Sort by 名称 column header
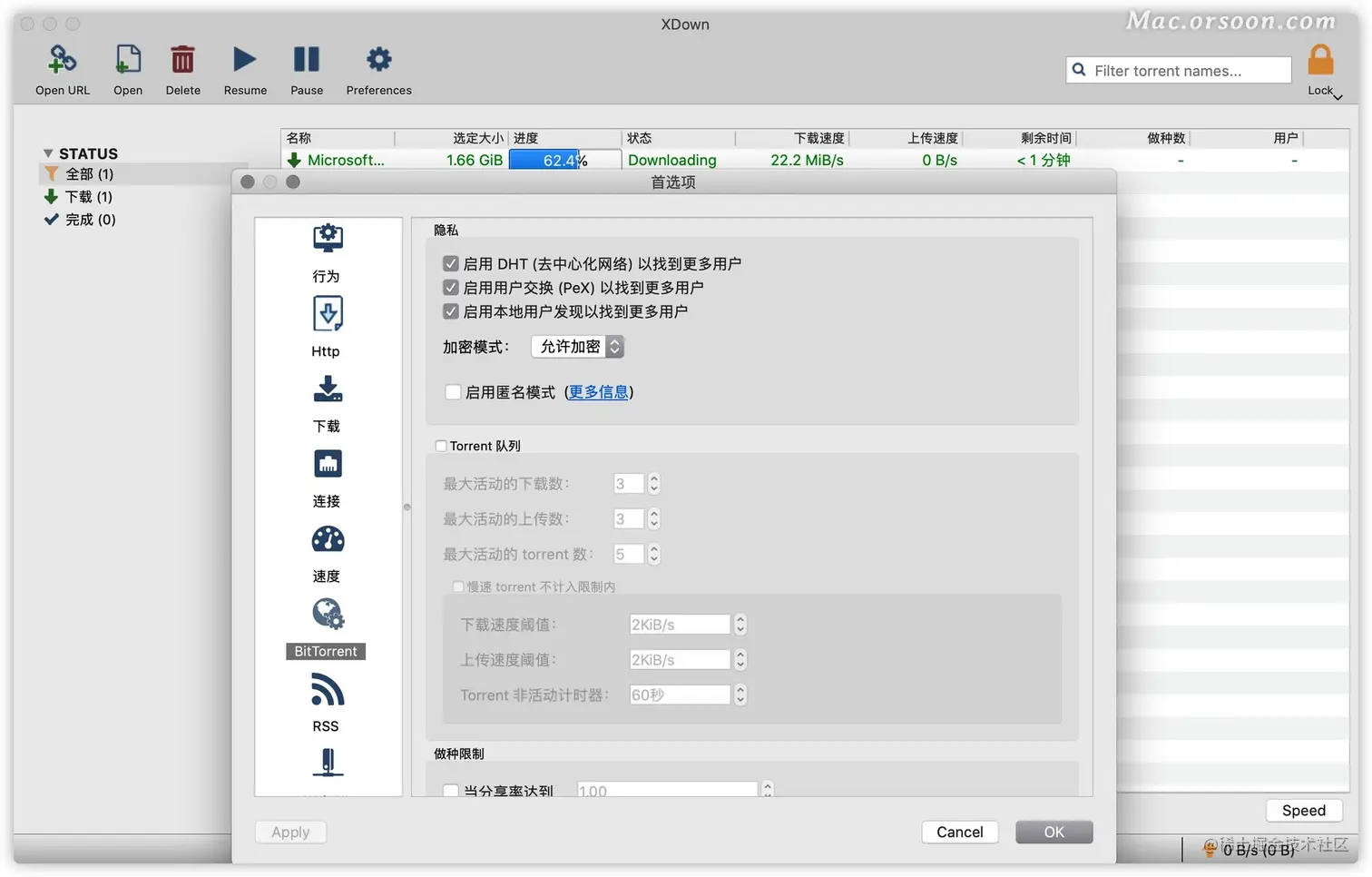 pos(338,138)
